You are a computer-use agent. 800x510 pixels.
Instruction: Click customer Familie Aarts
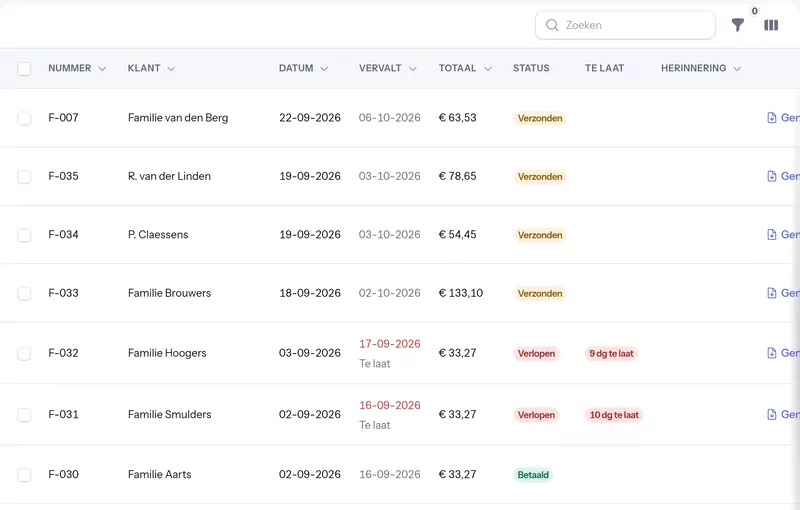(x=160, y=474)
